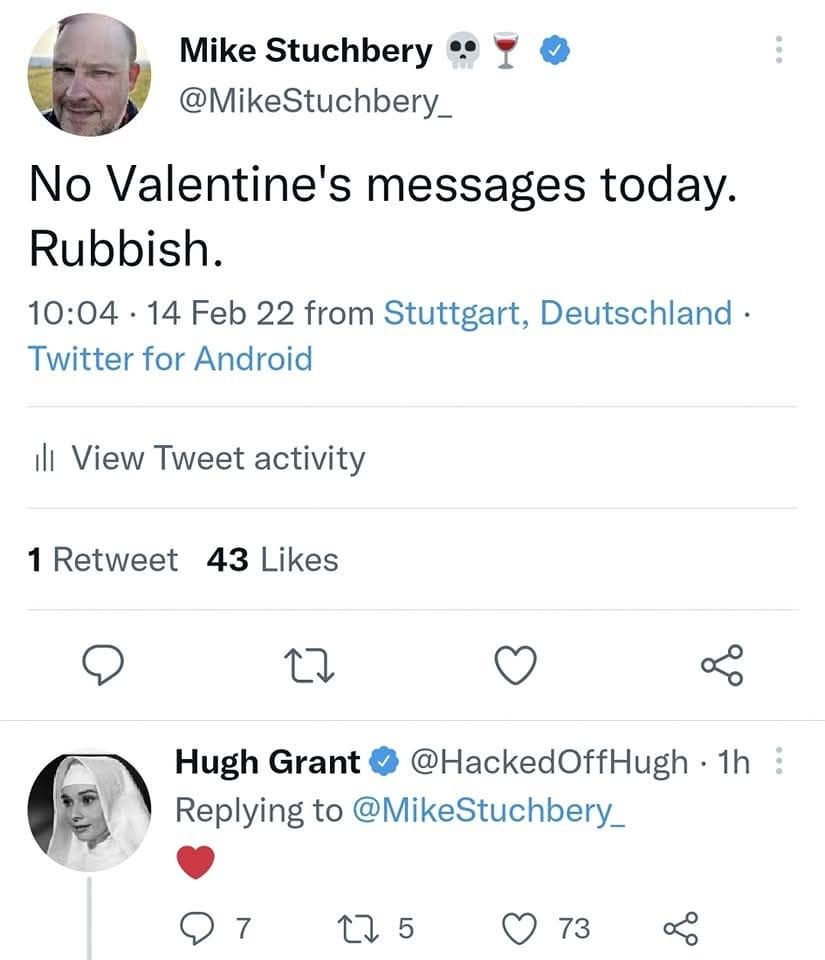The height and width of the screenshot is (960, 825).
Task: Share Hugh Grant's reply
Action: coord(680,928)
